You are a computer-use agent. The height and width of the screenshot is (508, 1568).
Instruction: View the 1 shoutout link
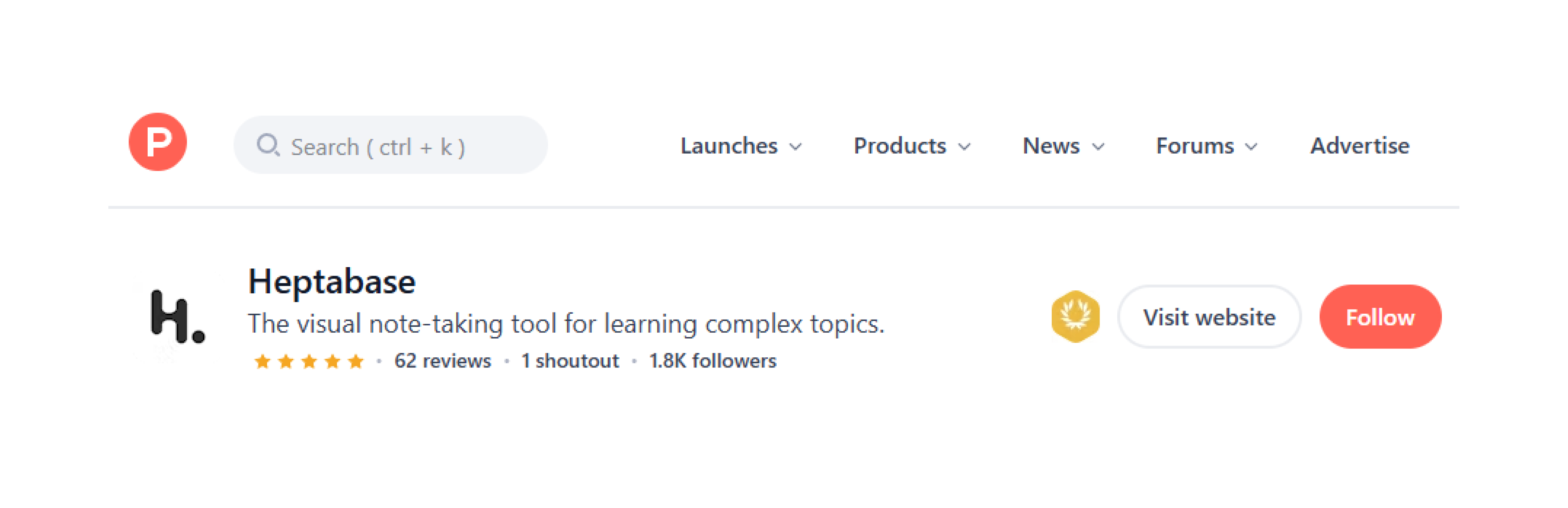[570, 361]
